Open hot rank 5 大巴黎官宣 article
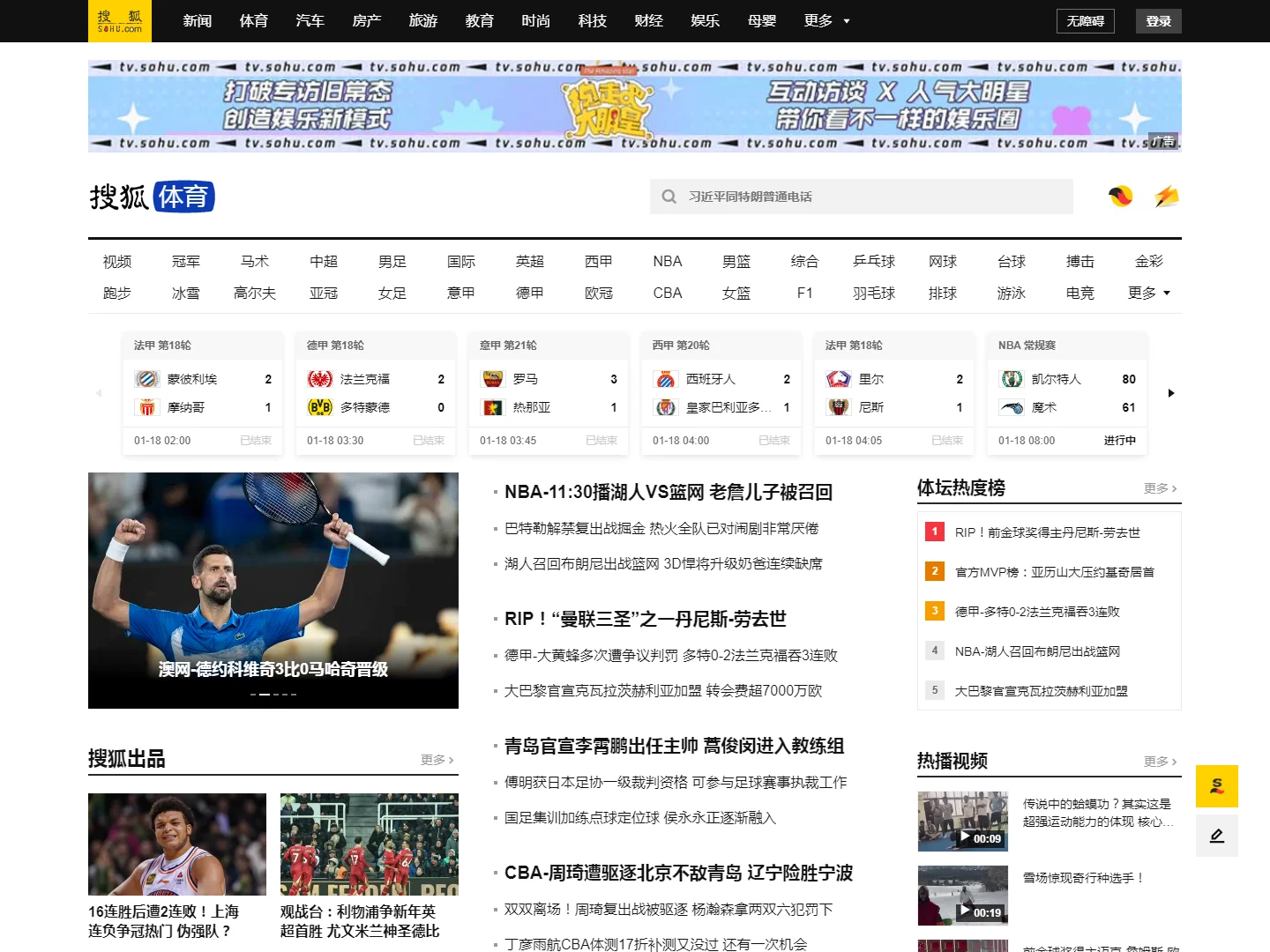 click(1042, 691)
